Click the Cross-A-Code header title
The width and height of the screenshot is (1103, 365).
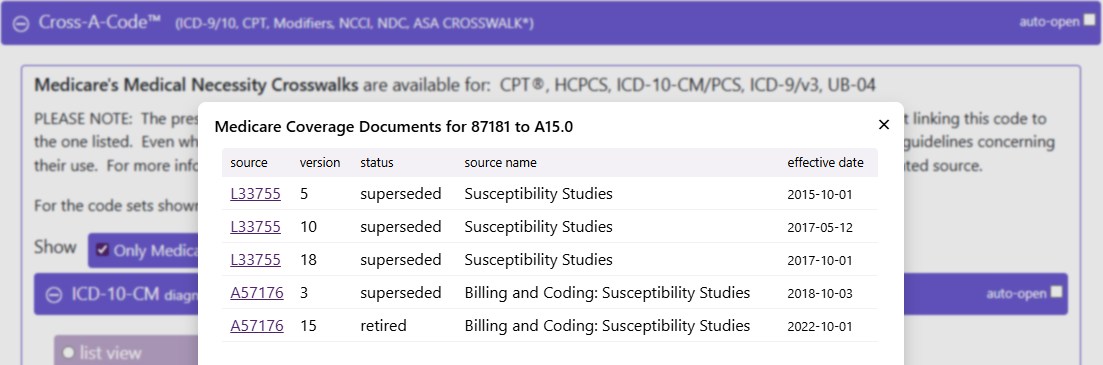pos(100,23)
